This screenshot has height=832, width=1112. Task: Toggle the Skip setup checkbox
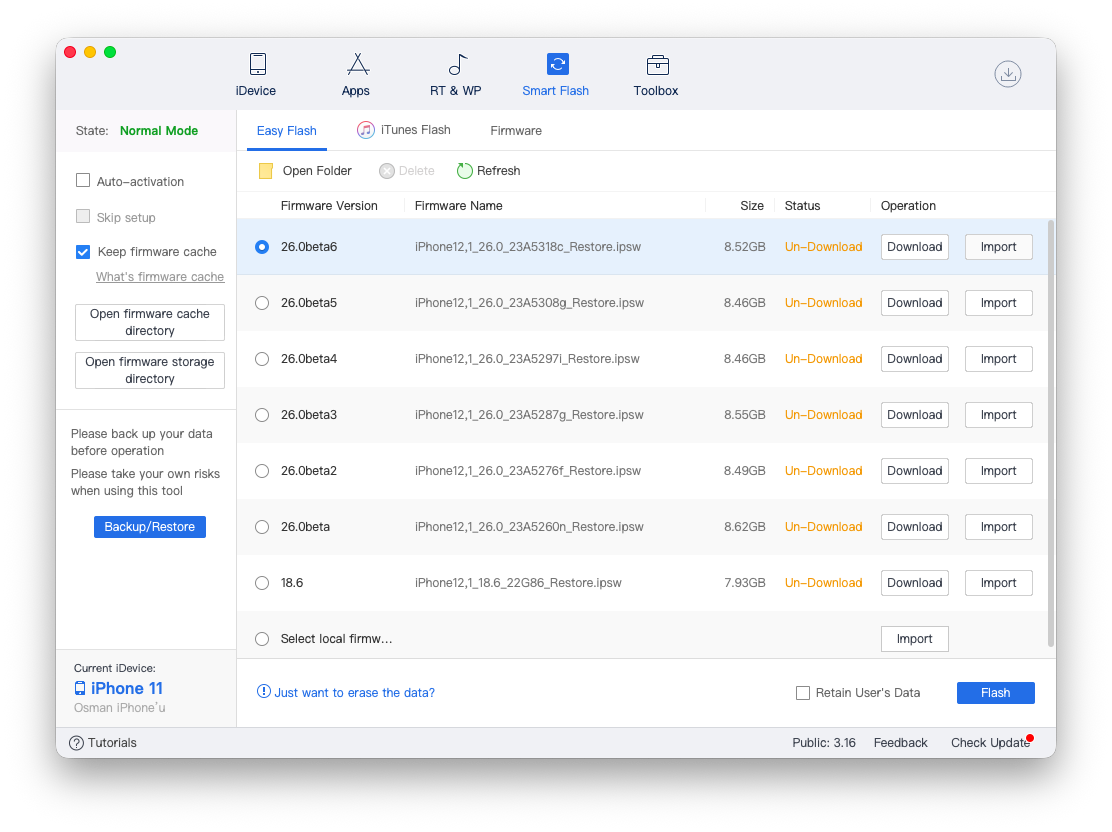pyautogui.click(x=83, y=216)
